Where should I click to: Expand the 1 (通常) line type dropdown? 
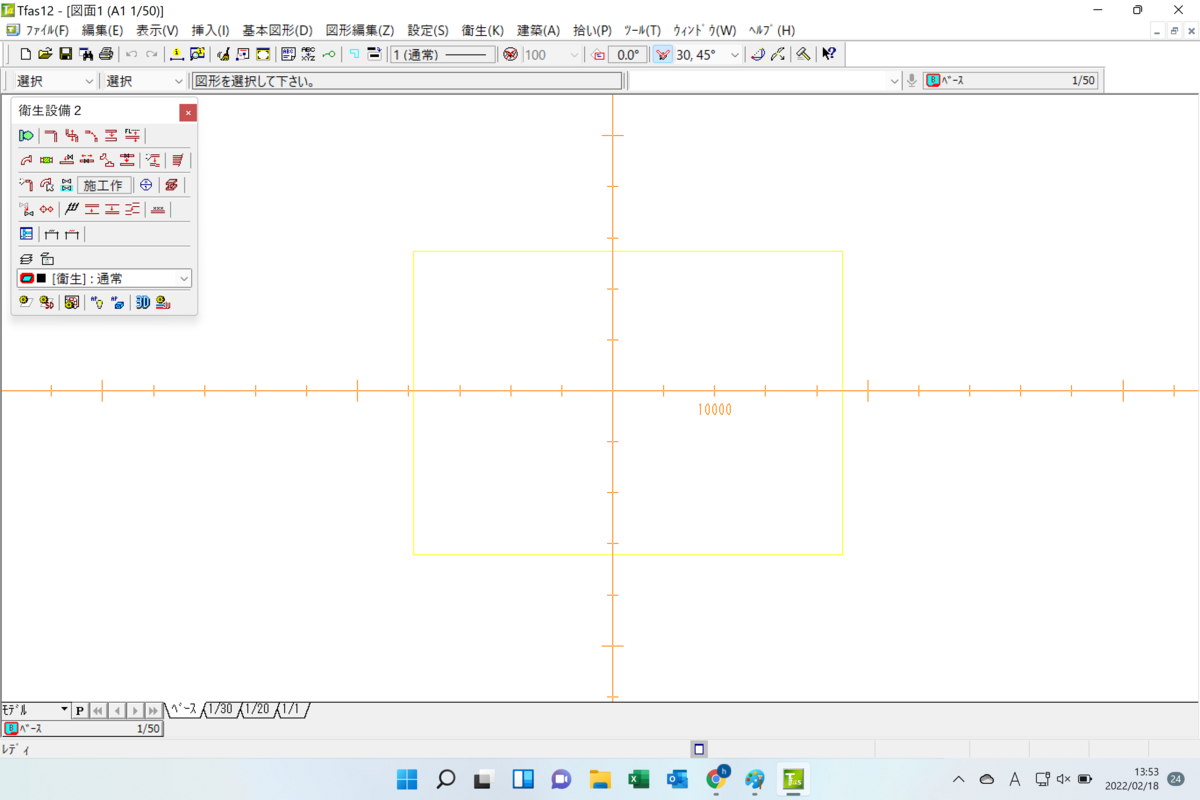tap(442, 55)
